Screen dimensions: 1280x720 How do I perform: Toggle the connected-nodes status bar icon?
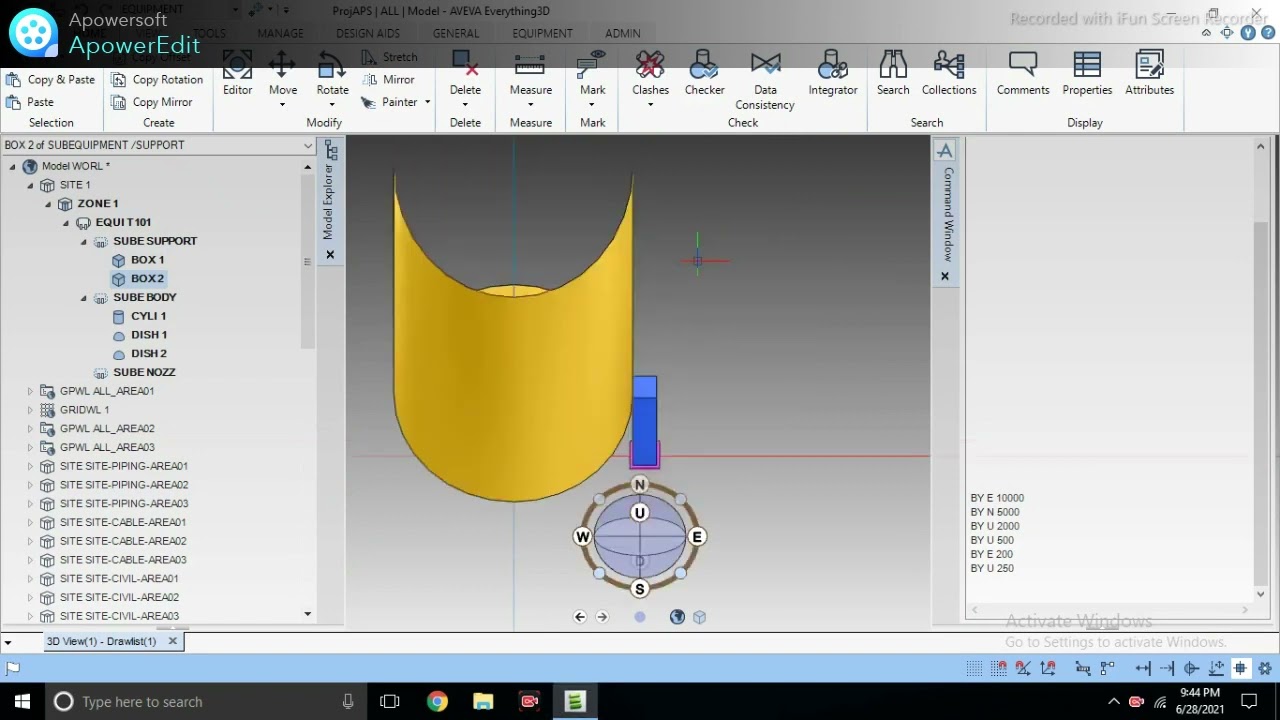(x=1107, y=668)
